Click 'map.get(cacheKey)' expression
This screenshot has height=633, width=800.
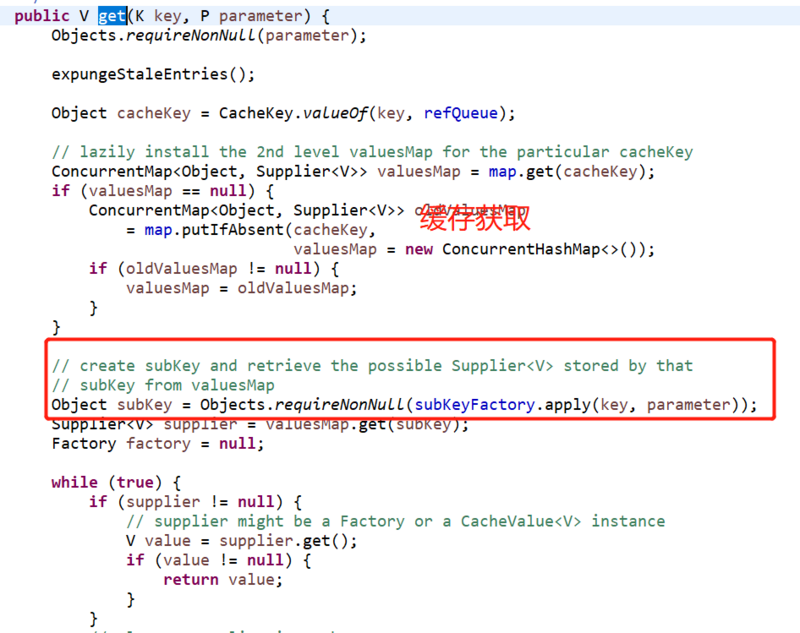coord(567,171)
